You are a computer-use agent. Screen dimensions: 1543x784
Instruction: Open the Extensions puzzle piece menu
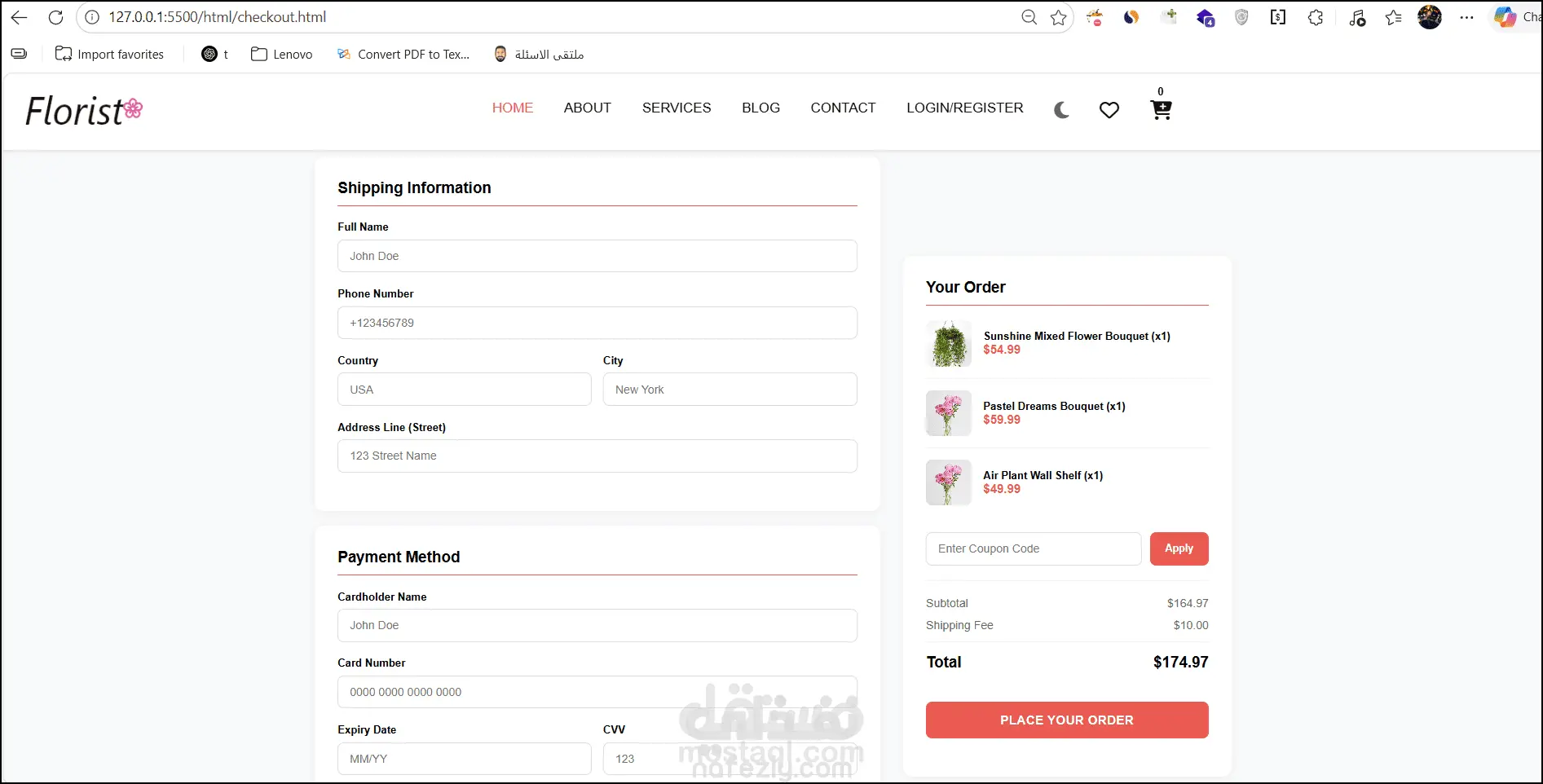[x=1316, y=17]
